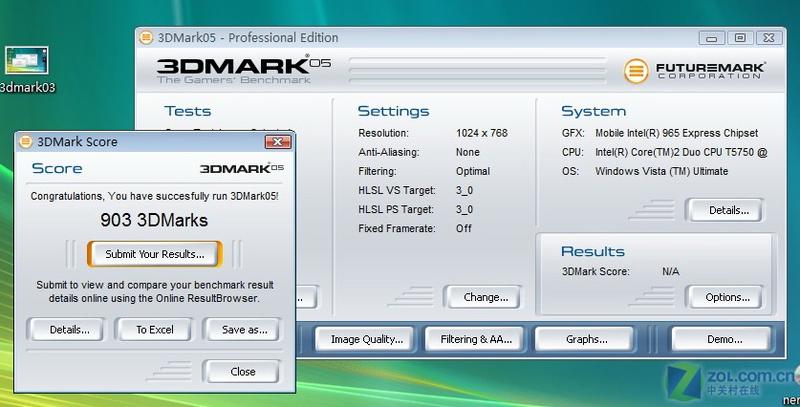Click the HLSL VS Target value 3_0

[464, 190]
